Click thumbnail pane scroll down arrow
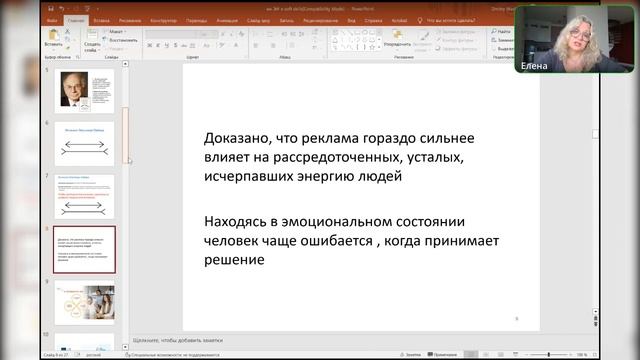 (x=125, y=347)
